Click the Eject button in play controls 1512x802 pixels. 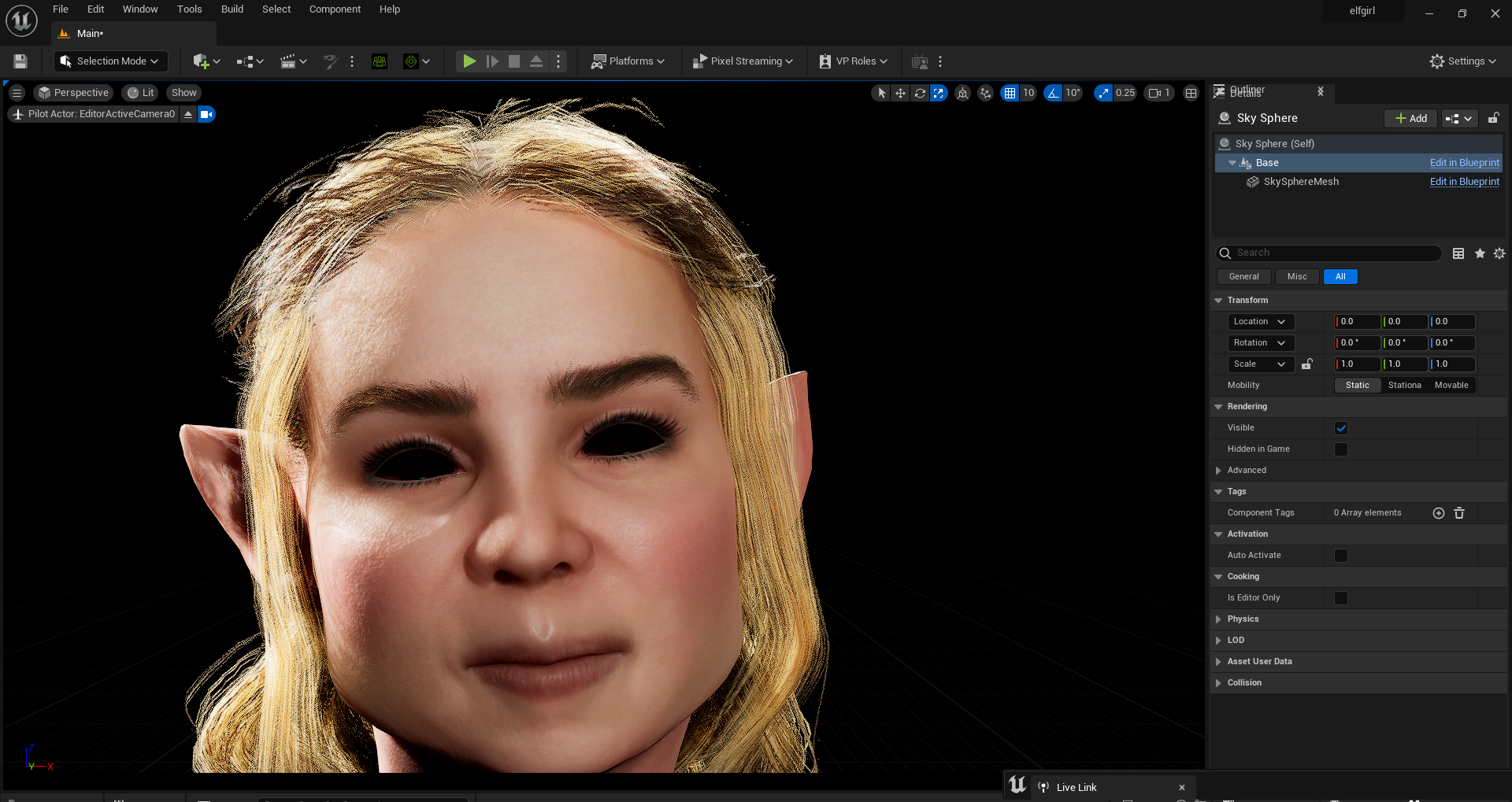click(x=536, y=61)
